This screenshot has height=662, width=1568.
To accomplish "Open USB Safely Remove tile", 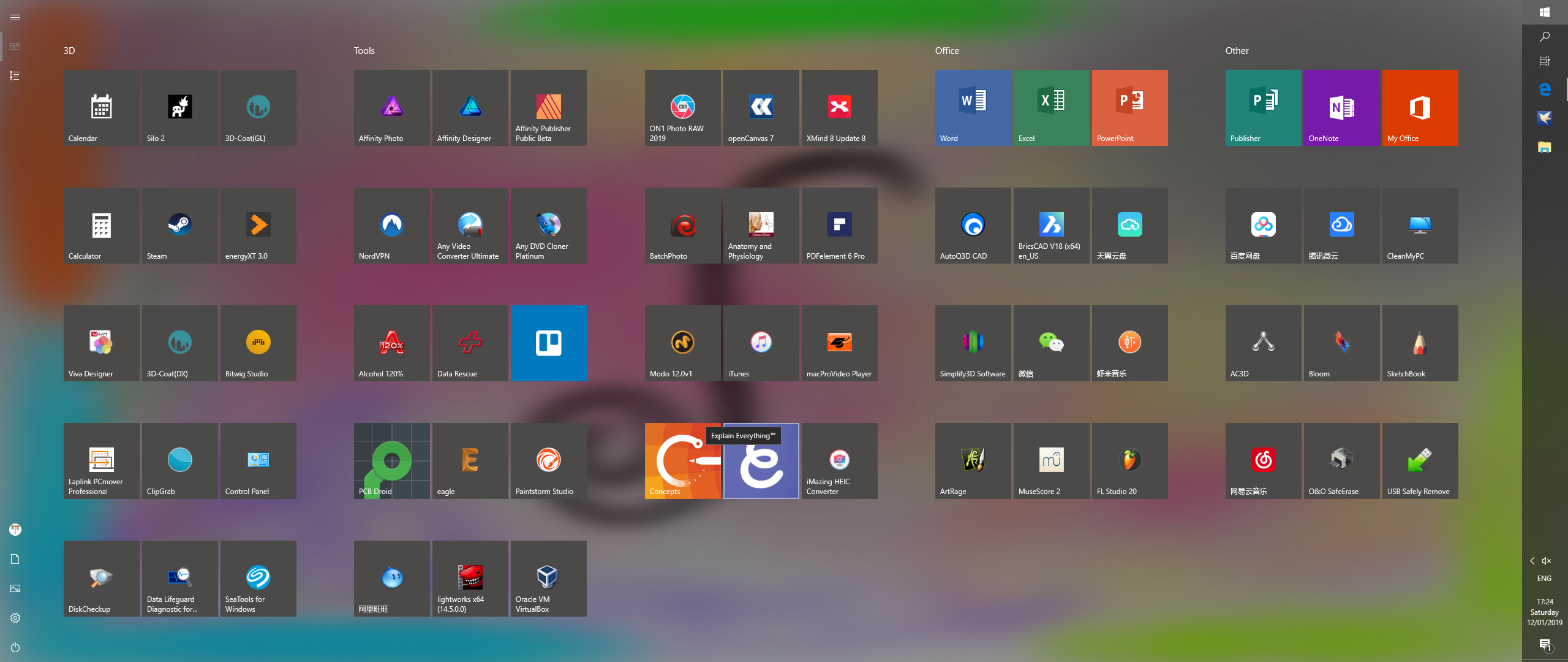I will click(1420, 461).
